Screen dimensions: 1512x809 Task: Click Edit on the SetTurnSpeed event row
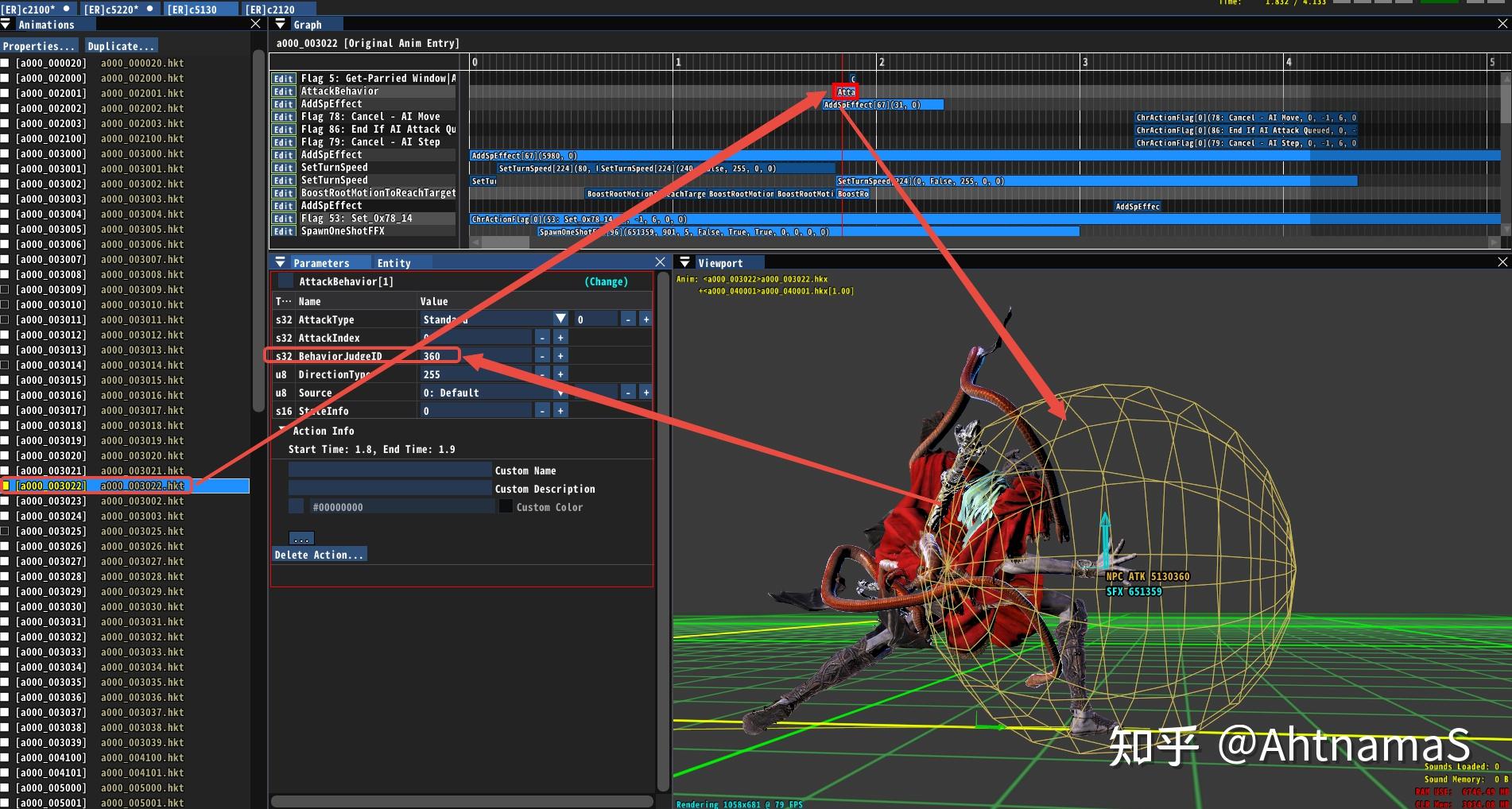283,167
